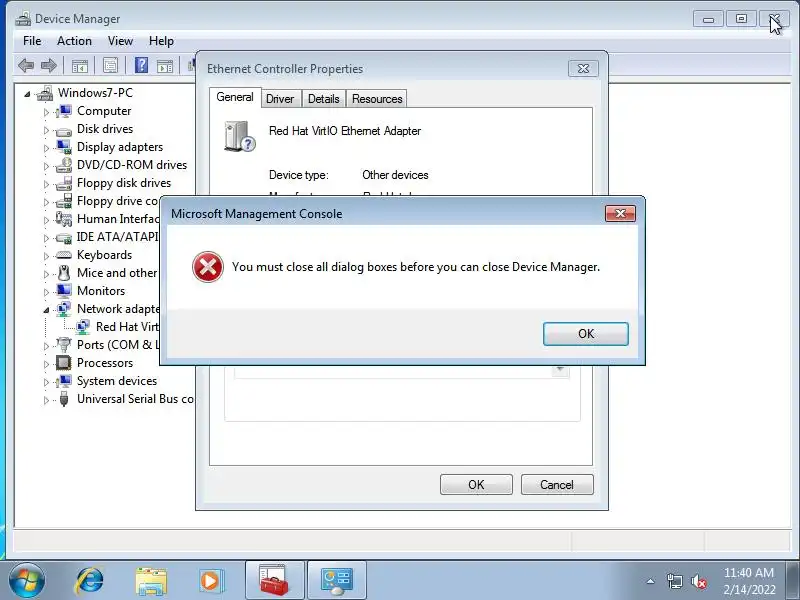The width and height of the screenshot is (800, 600).
Task: Click the Properties toolbar icon
Action: [x=111, y=65]
